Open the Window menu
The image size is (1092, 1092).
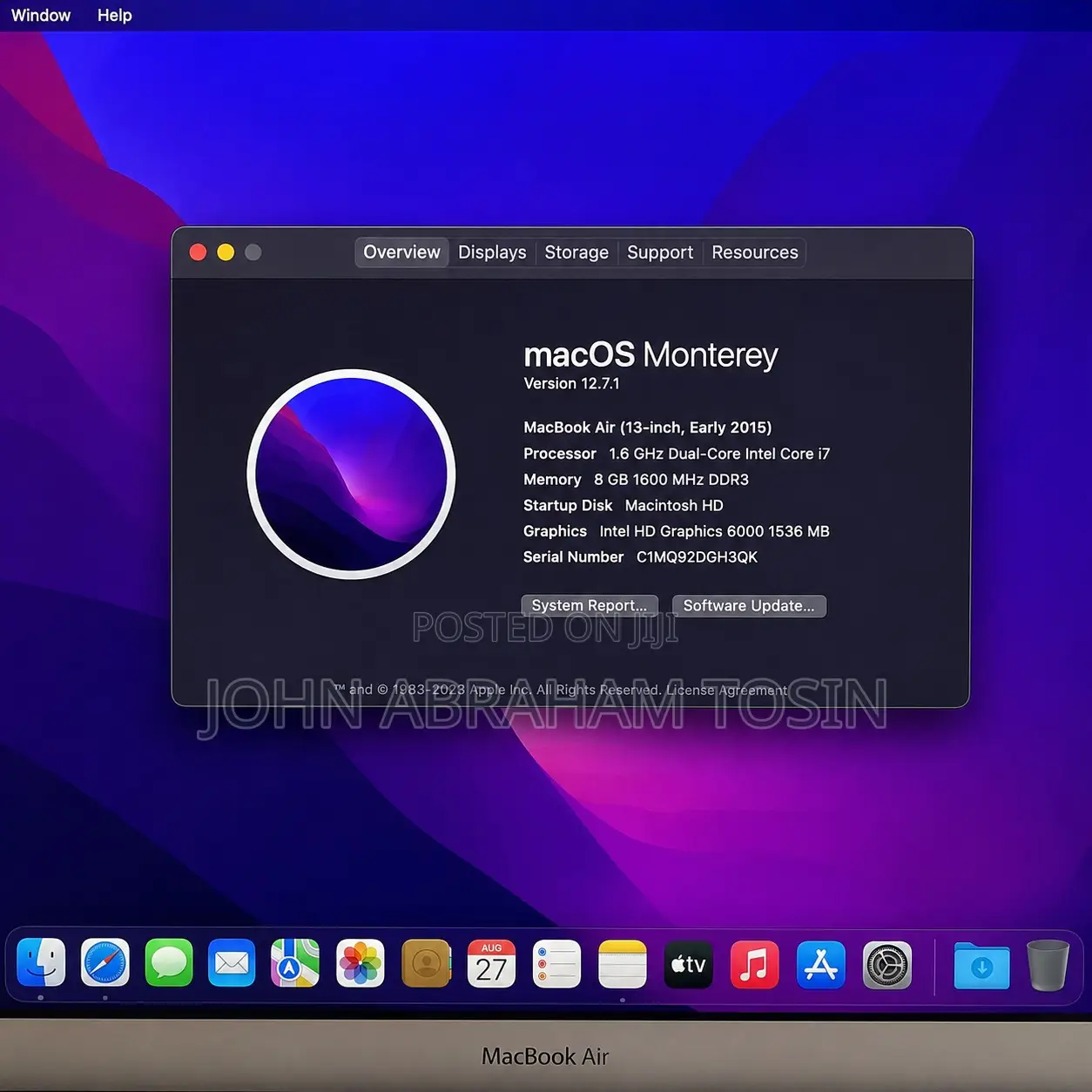[x=41, y=16]
